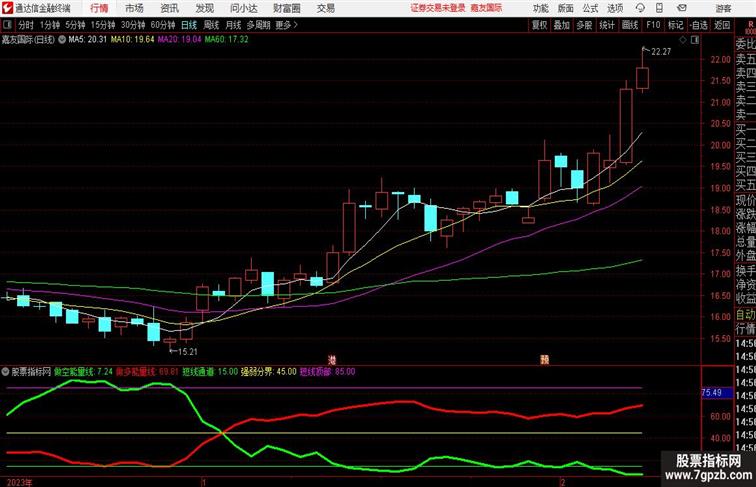756x487 pixels.
Task: Click the diamond icon above the chart
Action: pyautogui.click(x=683, y=40)
